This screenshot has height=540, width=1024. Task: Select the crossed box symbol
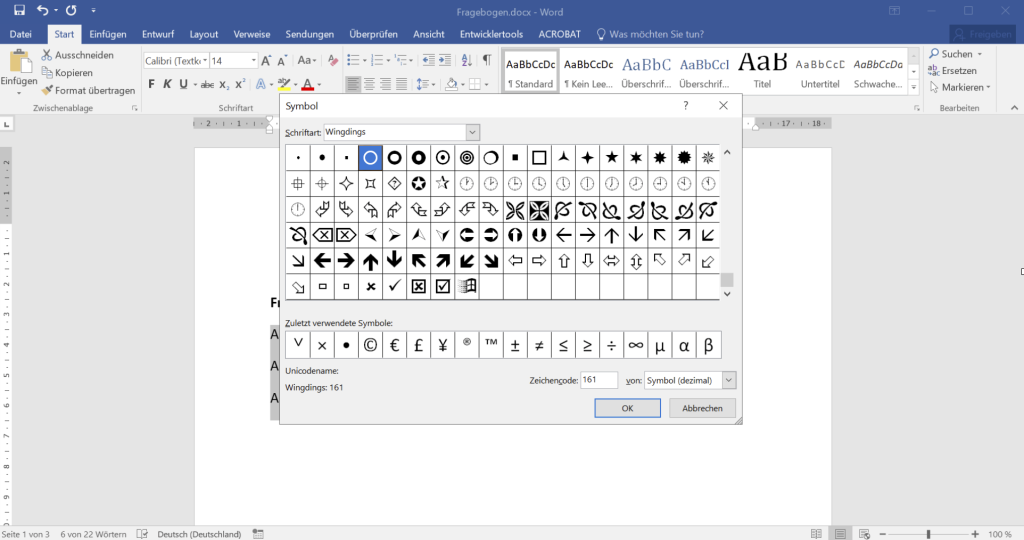point(419,287)
